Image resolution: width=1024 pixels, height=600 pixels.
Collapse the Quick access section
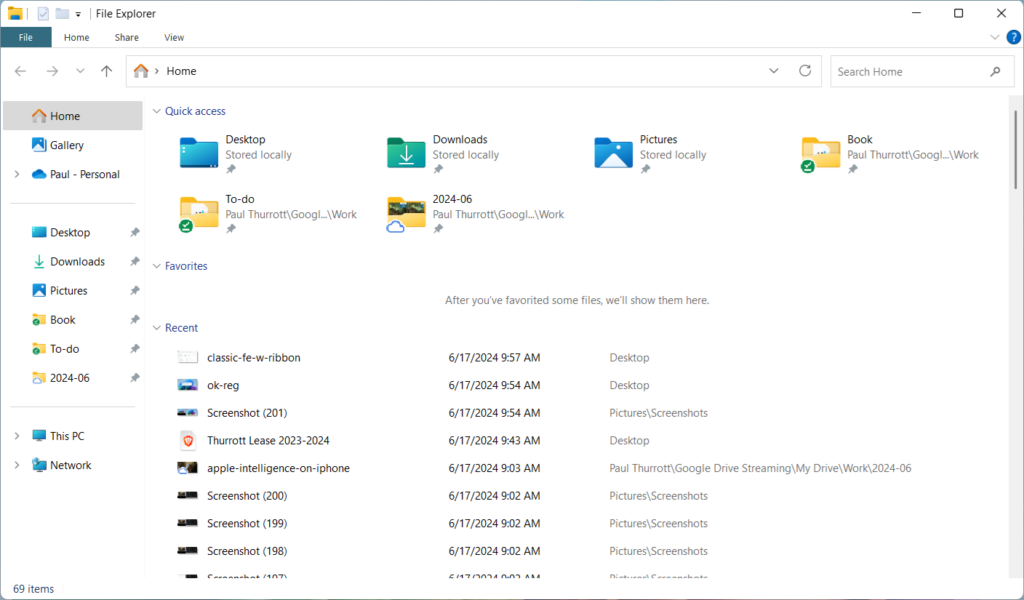156,111
